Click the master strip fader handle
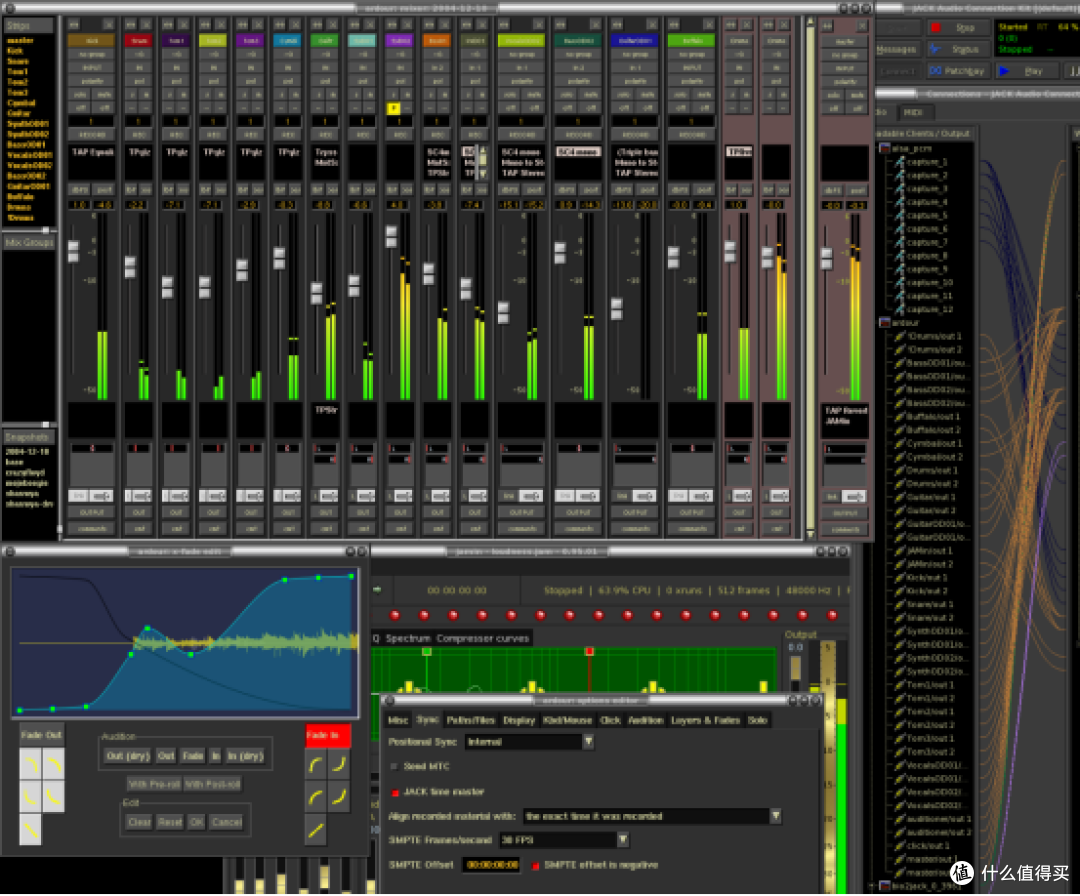The width and height of the screenshot is (1080, 896). click(827, 258)
